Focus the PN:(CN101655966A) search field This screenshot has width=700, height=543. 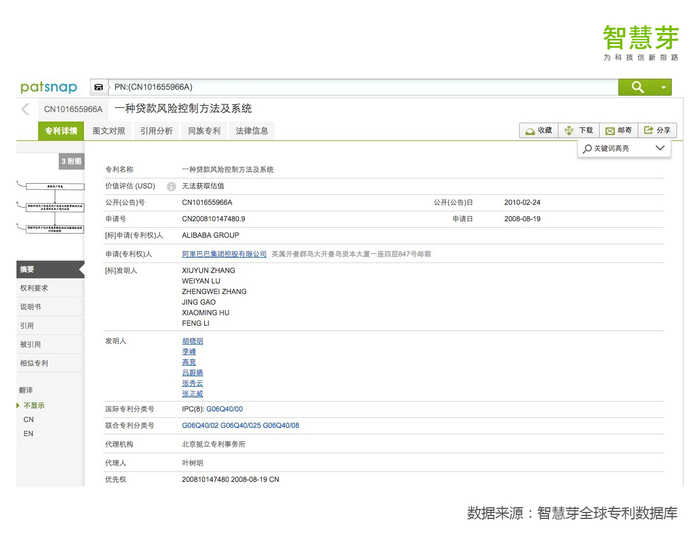point(364,87)
